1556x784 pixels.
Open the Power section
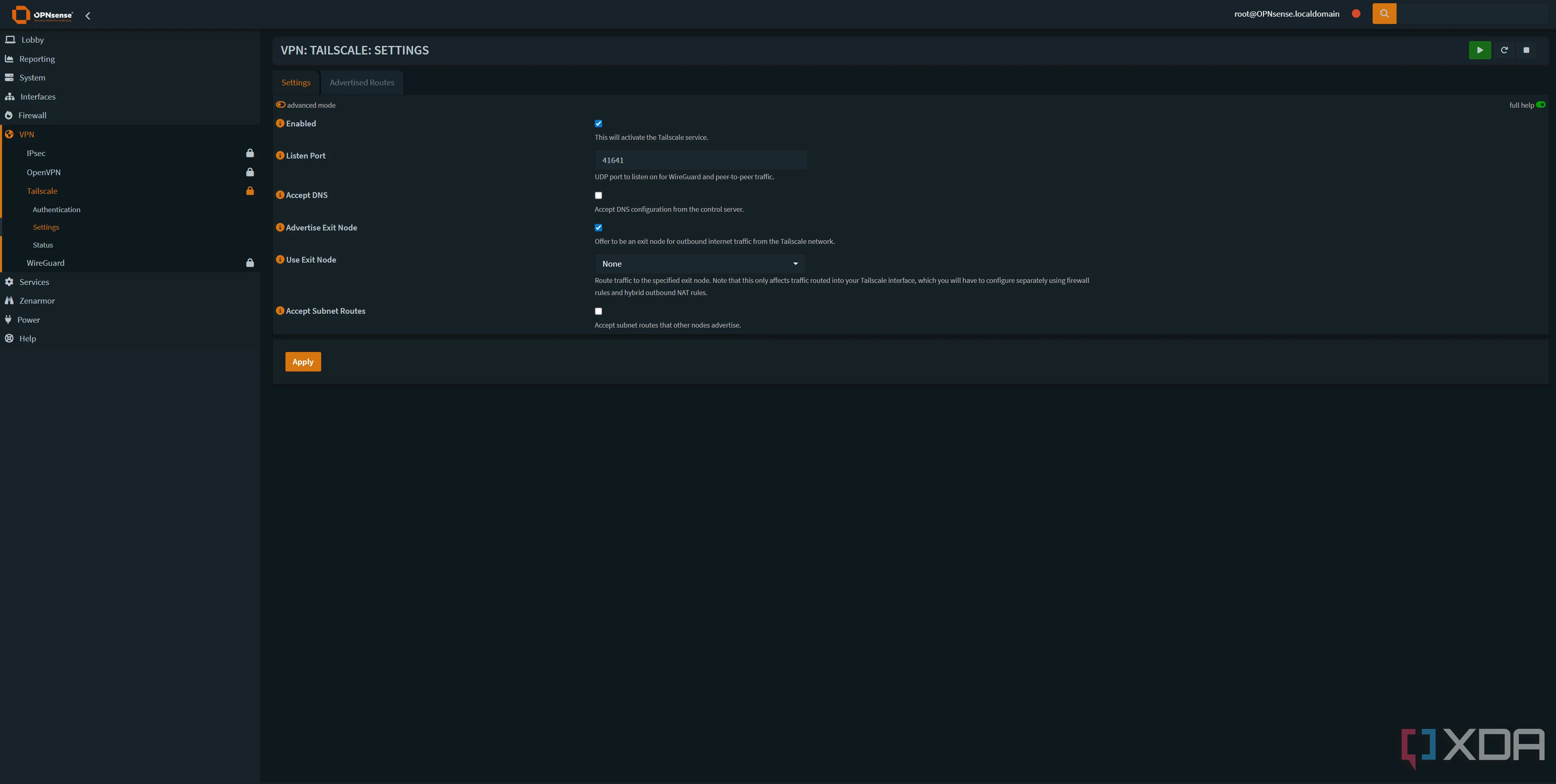coord(130,319)
